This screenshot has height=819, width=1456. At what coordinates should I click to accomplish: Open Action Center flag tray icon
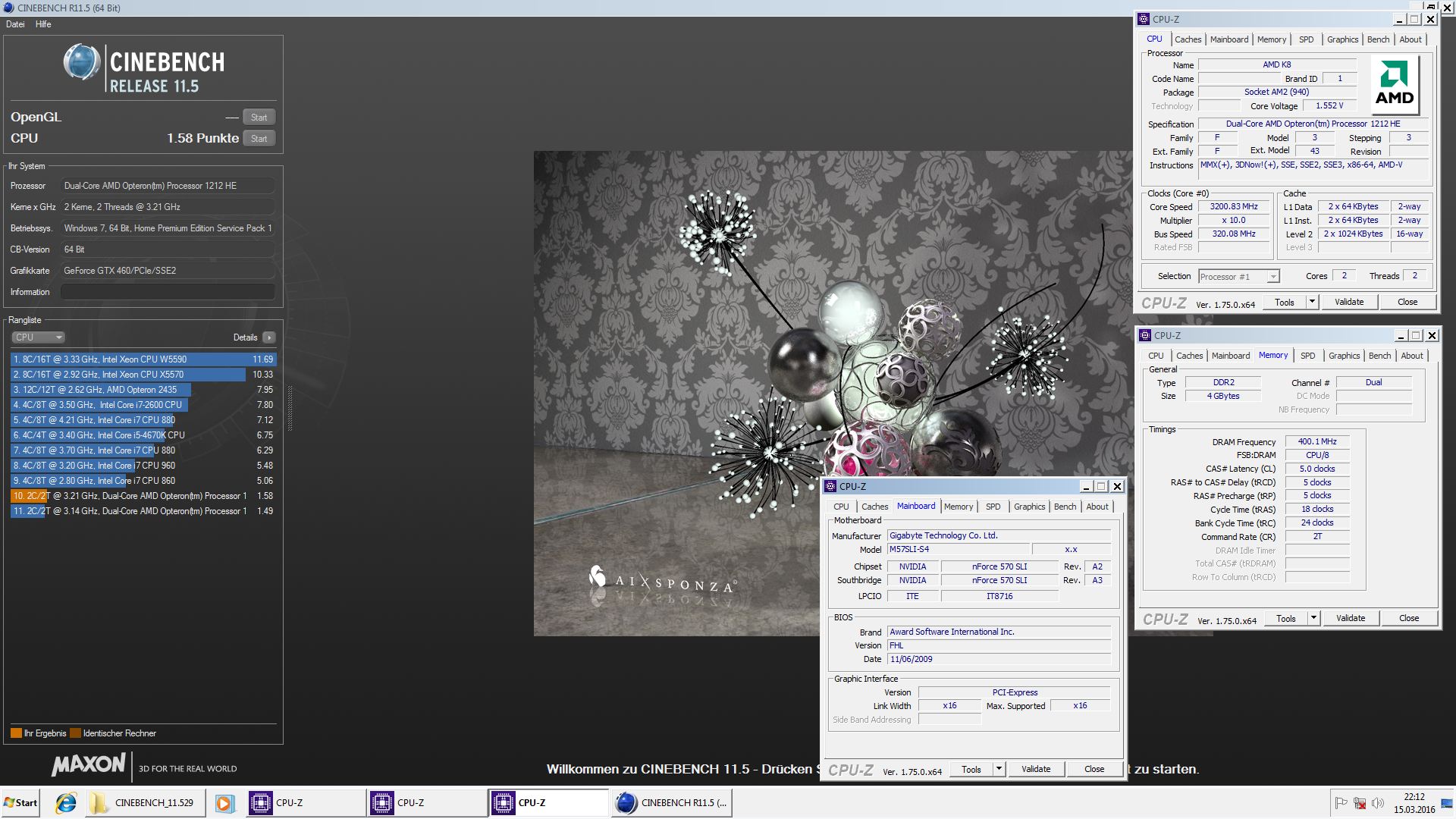coord(1341,803)
